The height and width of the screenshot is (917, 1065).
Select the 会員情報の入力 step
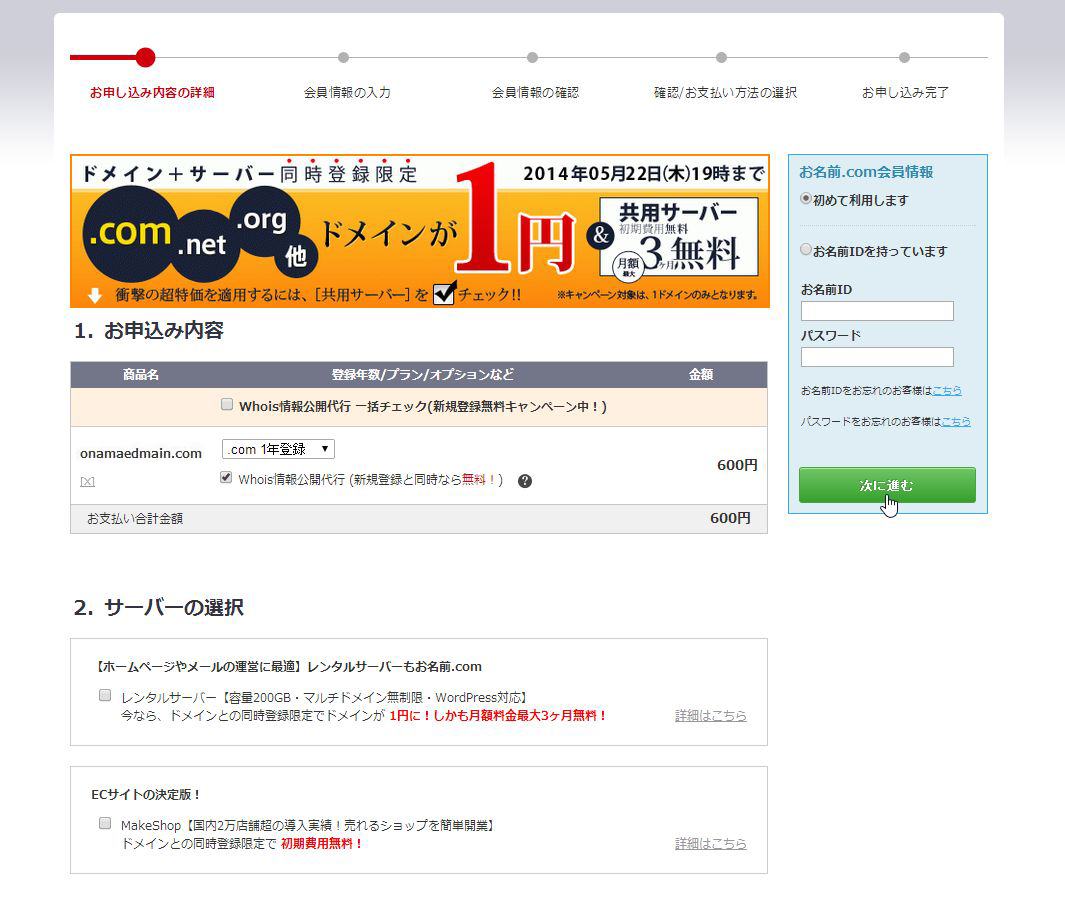click(x=347, y=92)
